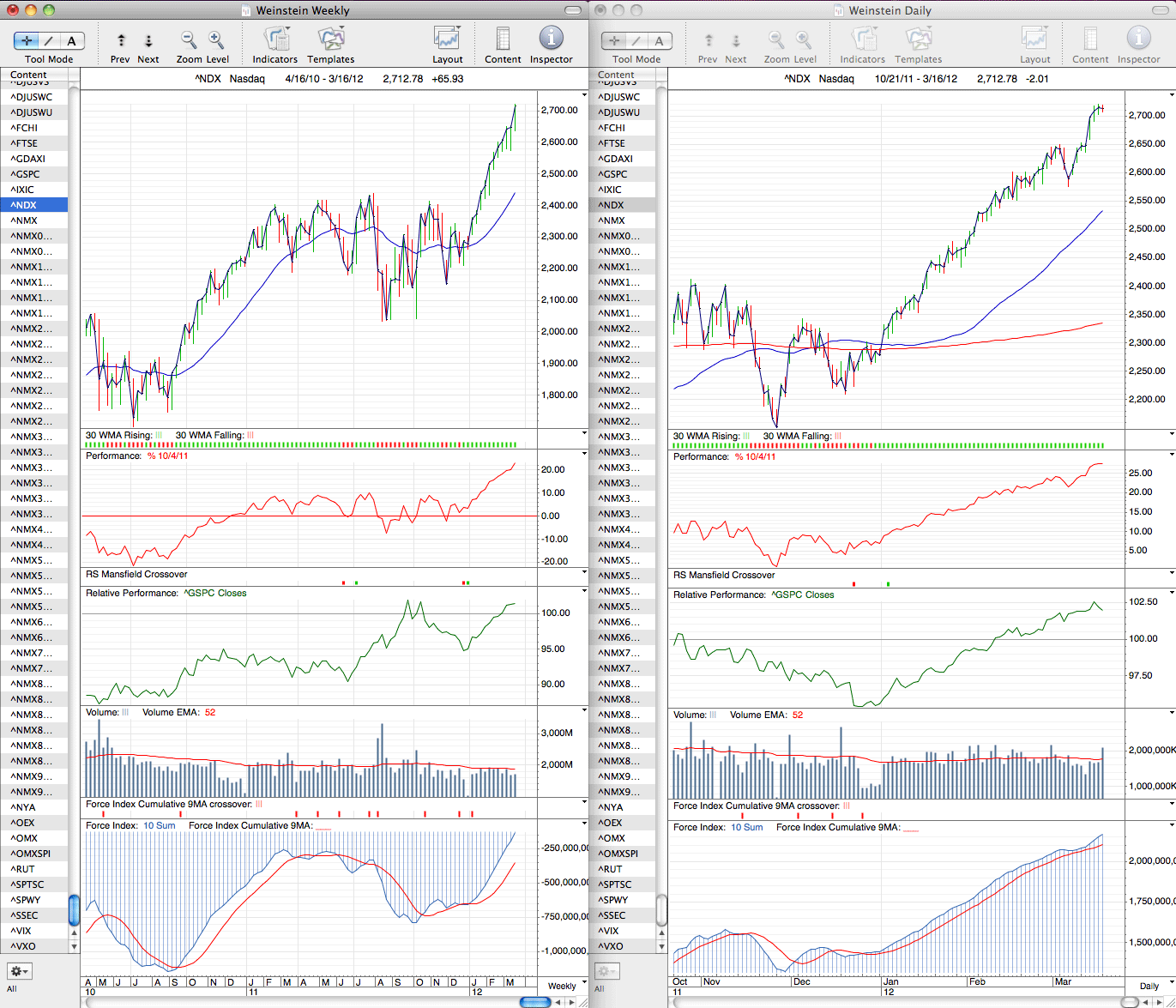Viewport: 1176px width, 1008px height.
Task: Click gear action menu in Weekly sidebar
Action: click(x=19, y=971)
